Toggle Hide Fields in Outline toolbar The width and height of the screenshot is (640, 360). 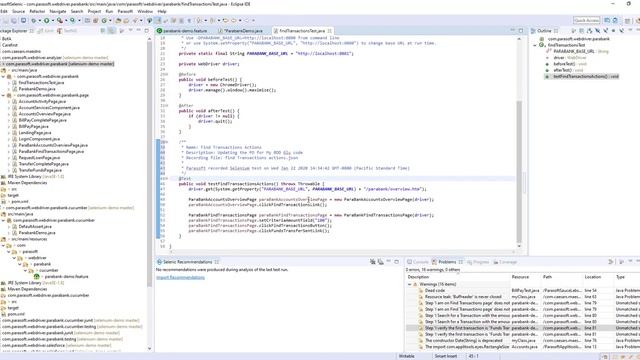pos(598,31)
